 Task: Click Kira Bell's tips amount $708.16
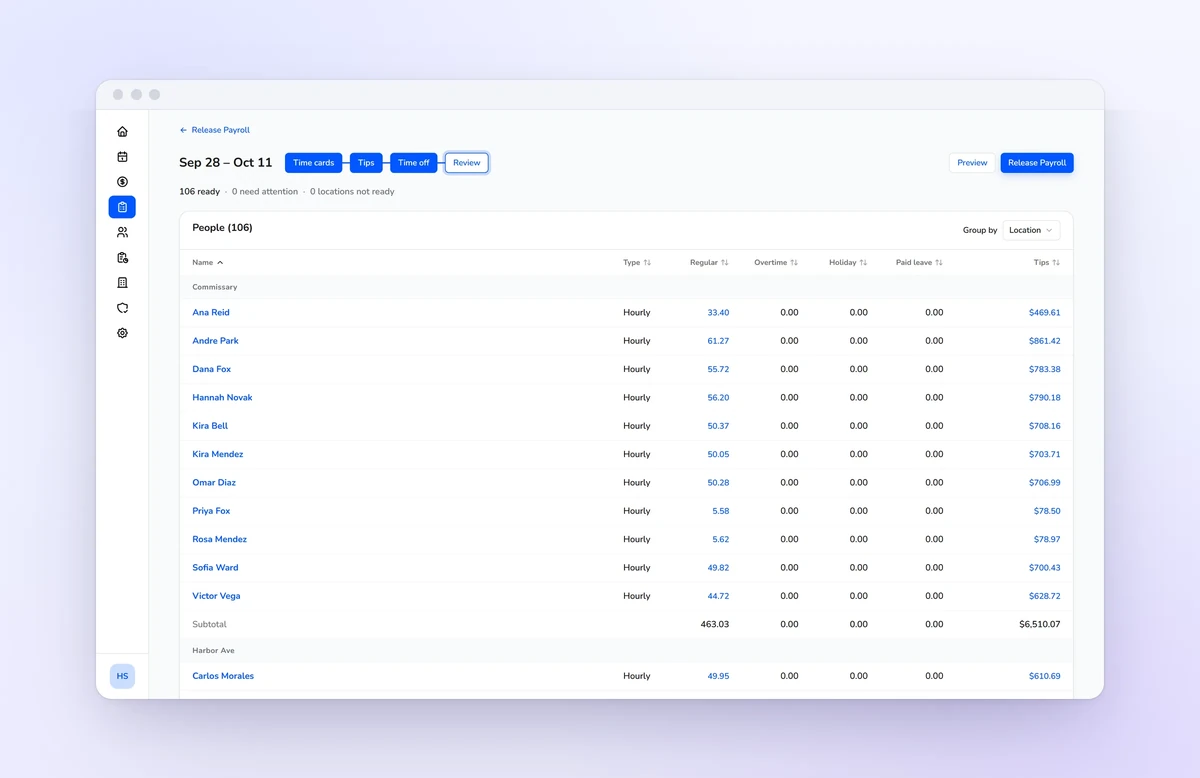(1045, 426)
